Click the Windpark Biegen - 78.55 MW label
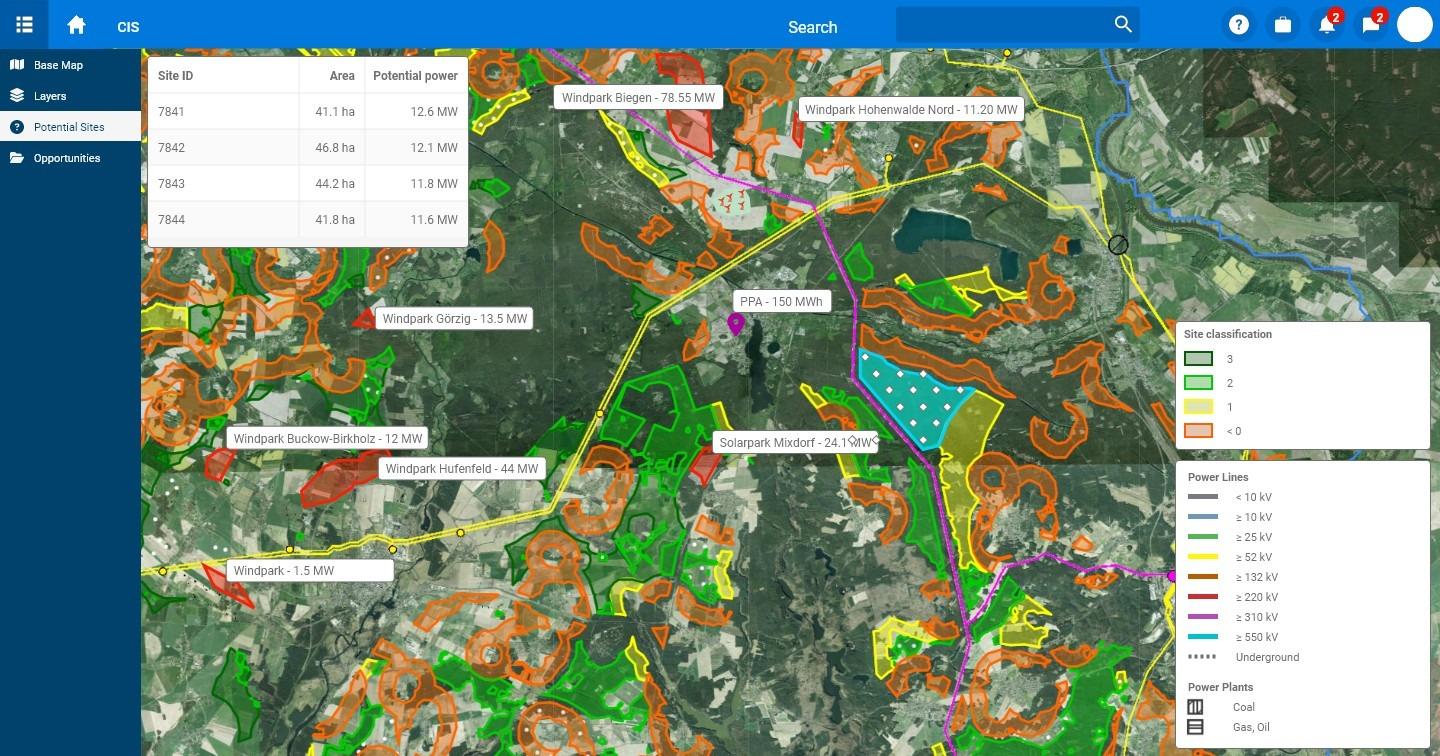 click(x=638, y=97)
